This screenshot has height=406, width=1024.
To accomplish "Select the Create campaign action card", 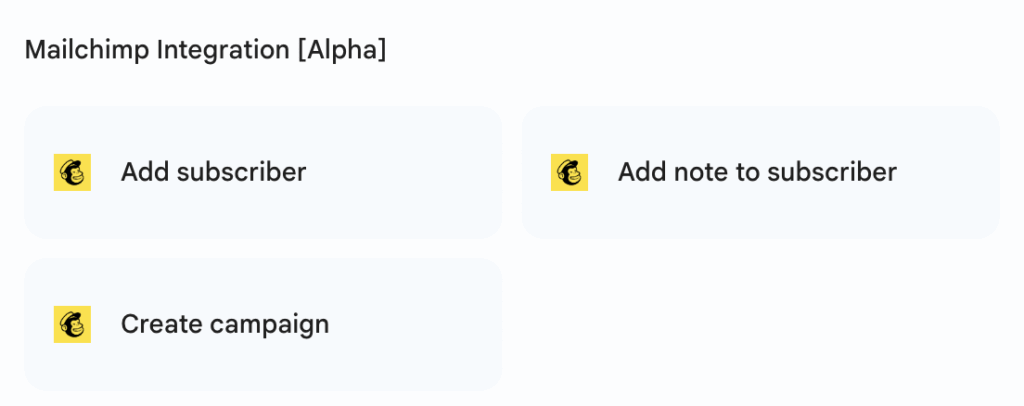I will [262, 324].
